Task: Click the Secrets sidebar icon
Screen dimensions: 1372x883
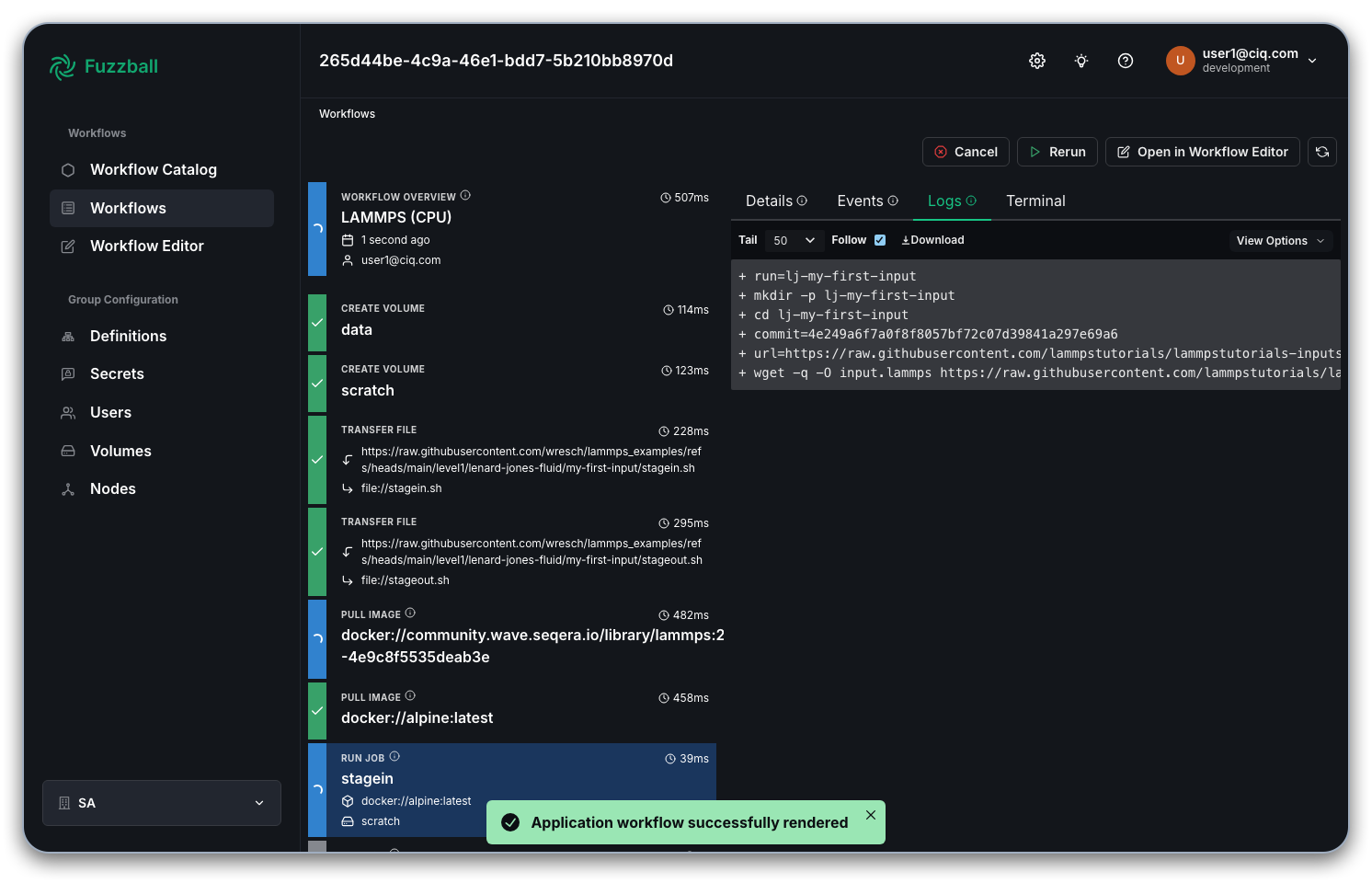Action: click(68, 374)
